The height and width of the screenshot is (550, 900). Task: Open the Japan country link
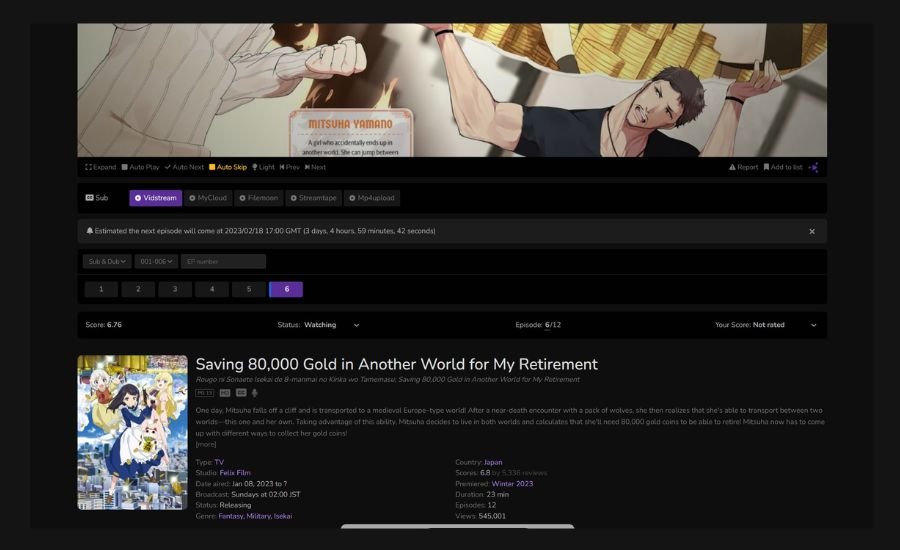pyautogui.click(x=493, y=462)
